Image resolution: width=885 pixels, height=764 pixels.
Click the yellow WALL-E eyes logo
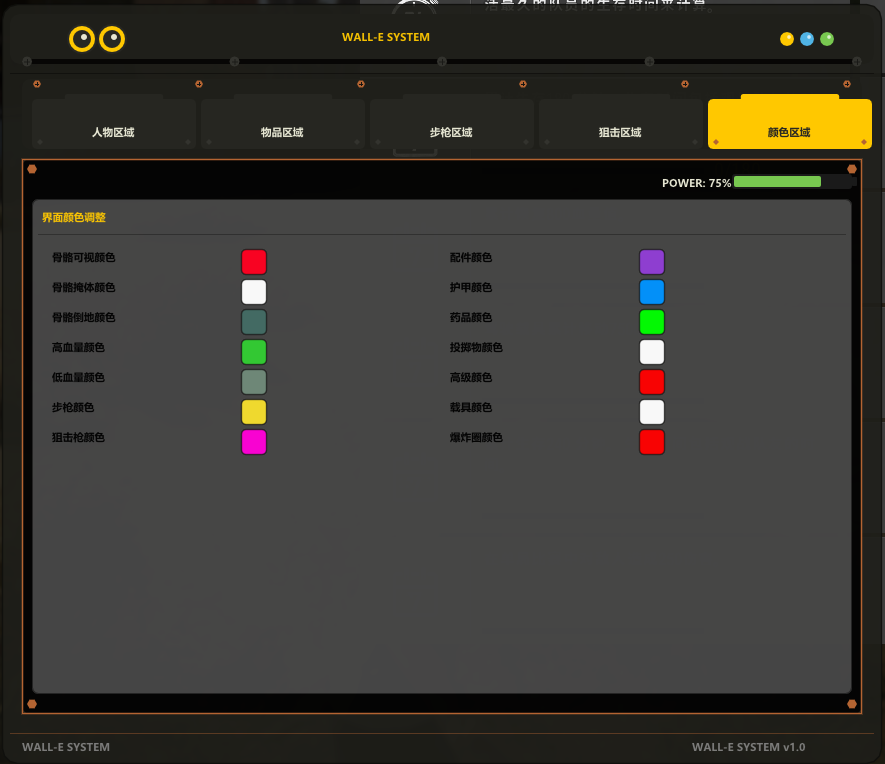click(97, 39)
